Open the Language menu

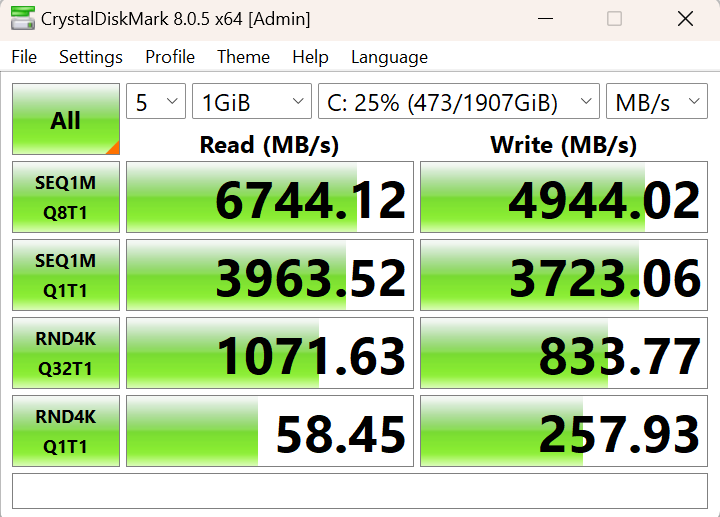coord(389,57)
